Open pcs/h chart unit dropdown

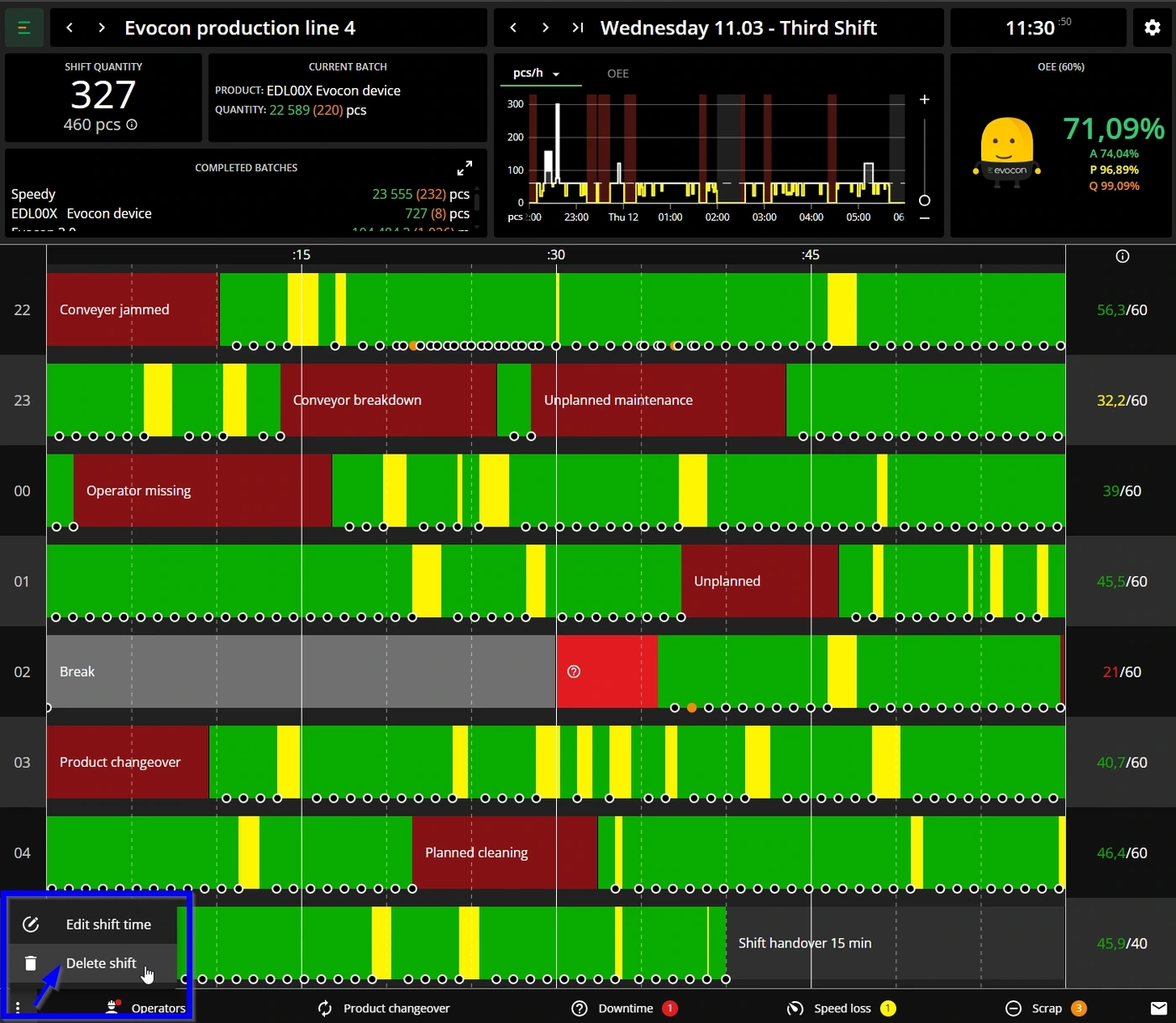[x=537, y=73]
